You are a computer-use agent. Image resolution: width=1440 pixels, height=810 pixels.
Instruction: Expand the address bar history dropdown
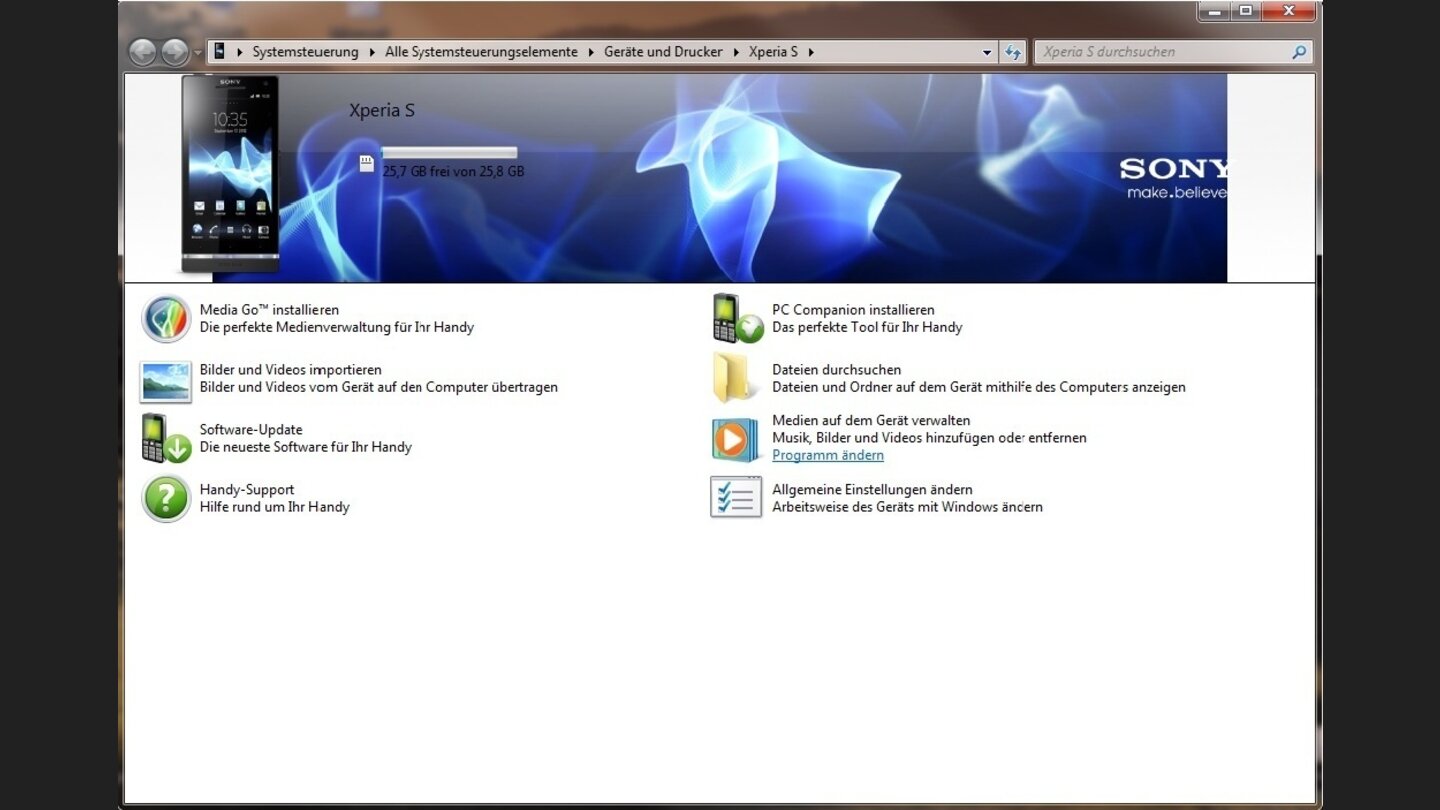pyautogui.click(x=987, y=52)
